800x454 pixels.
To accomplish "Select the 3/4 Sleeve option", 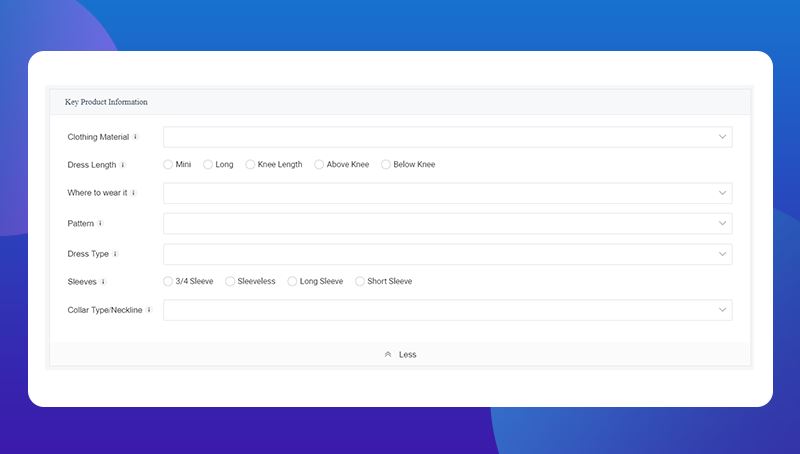I will pyautogui.click(x=168, y=281).
